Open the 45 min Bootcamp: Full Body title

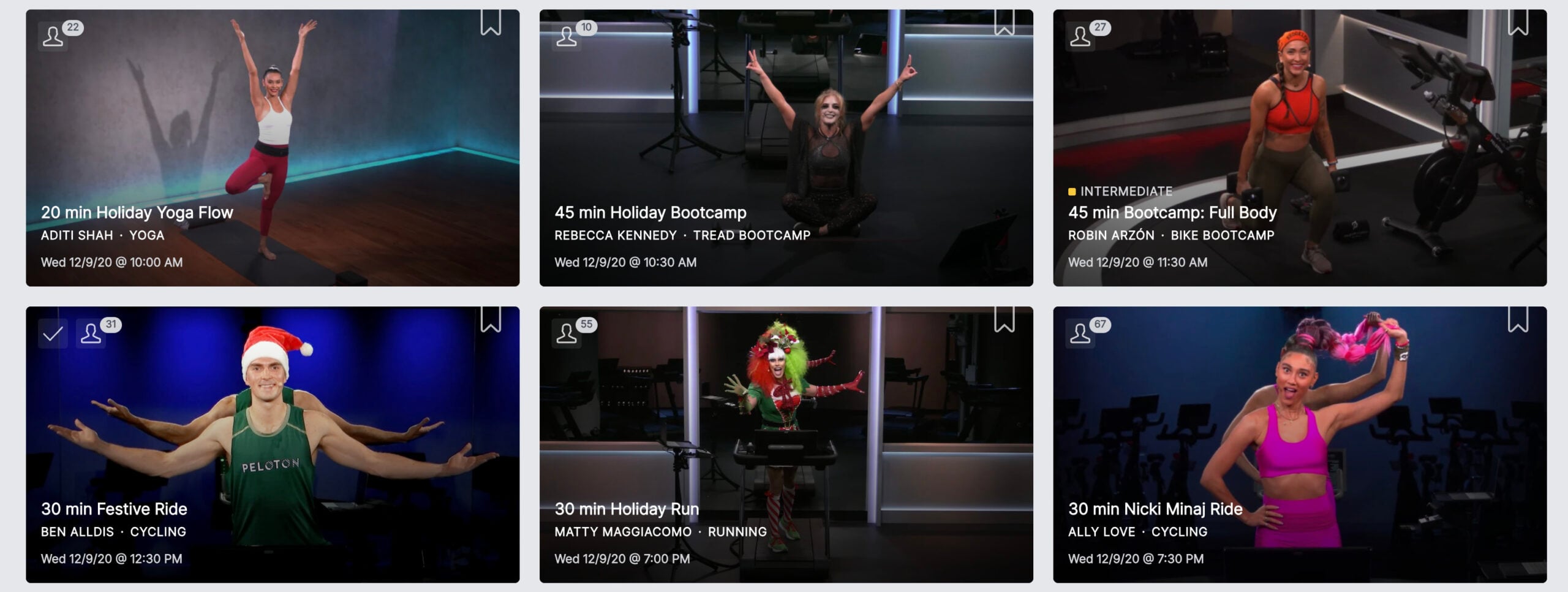coord(1172,213)
